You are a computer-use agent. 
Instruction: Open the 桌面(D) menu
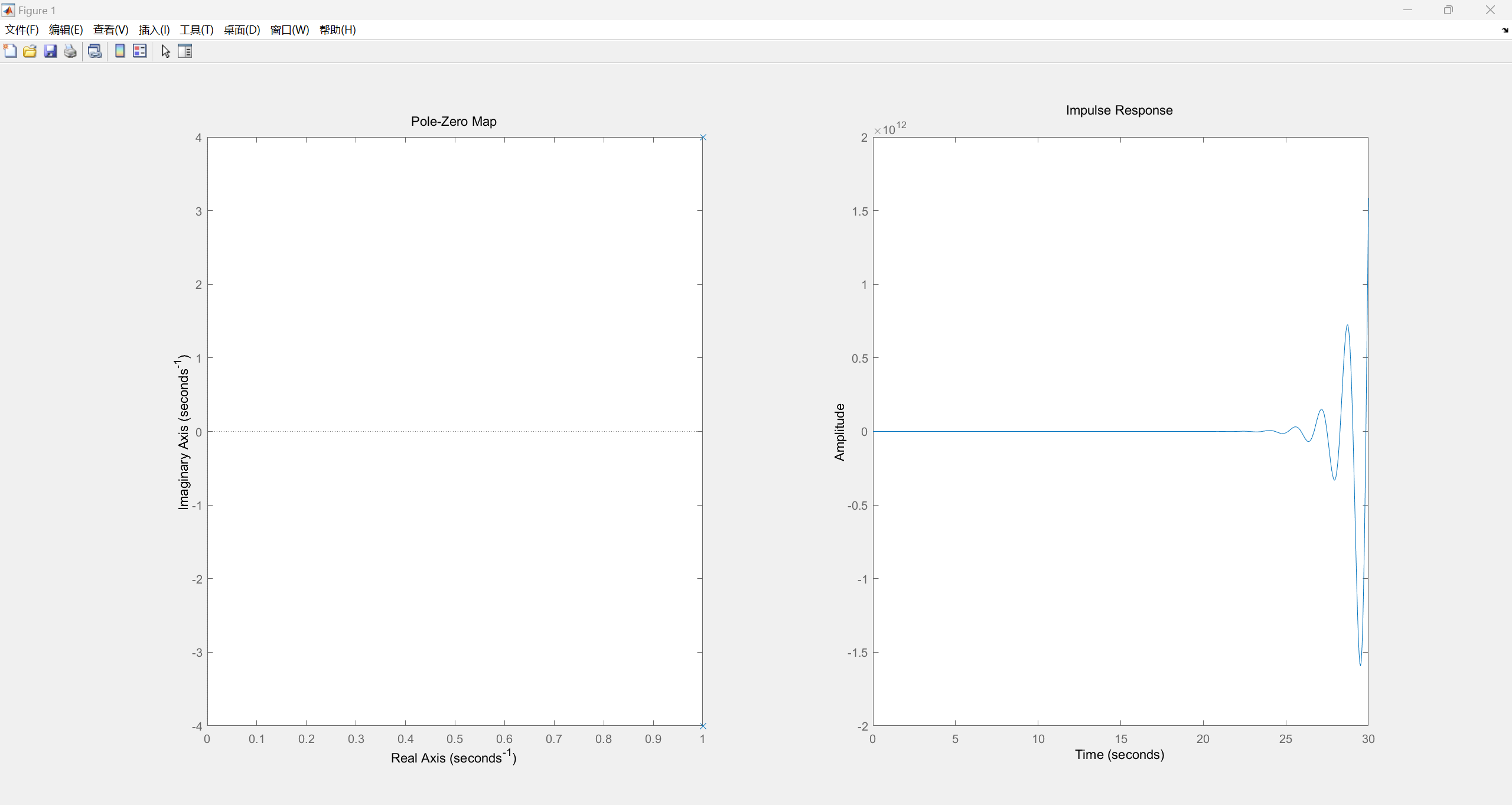coord(242,30)
